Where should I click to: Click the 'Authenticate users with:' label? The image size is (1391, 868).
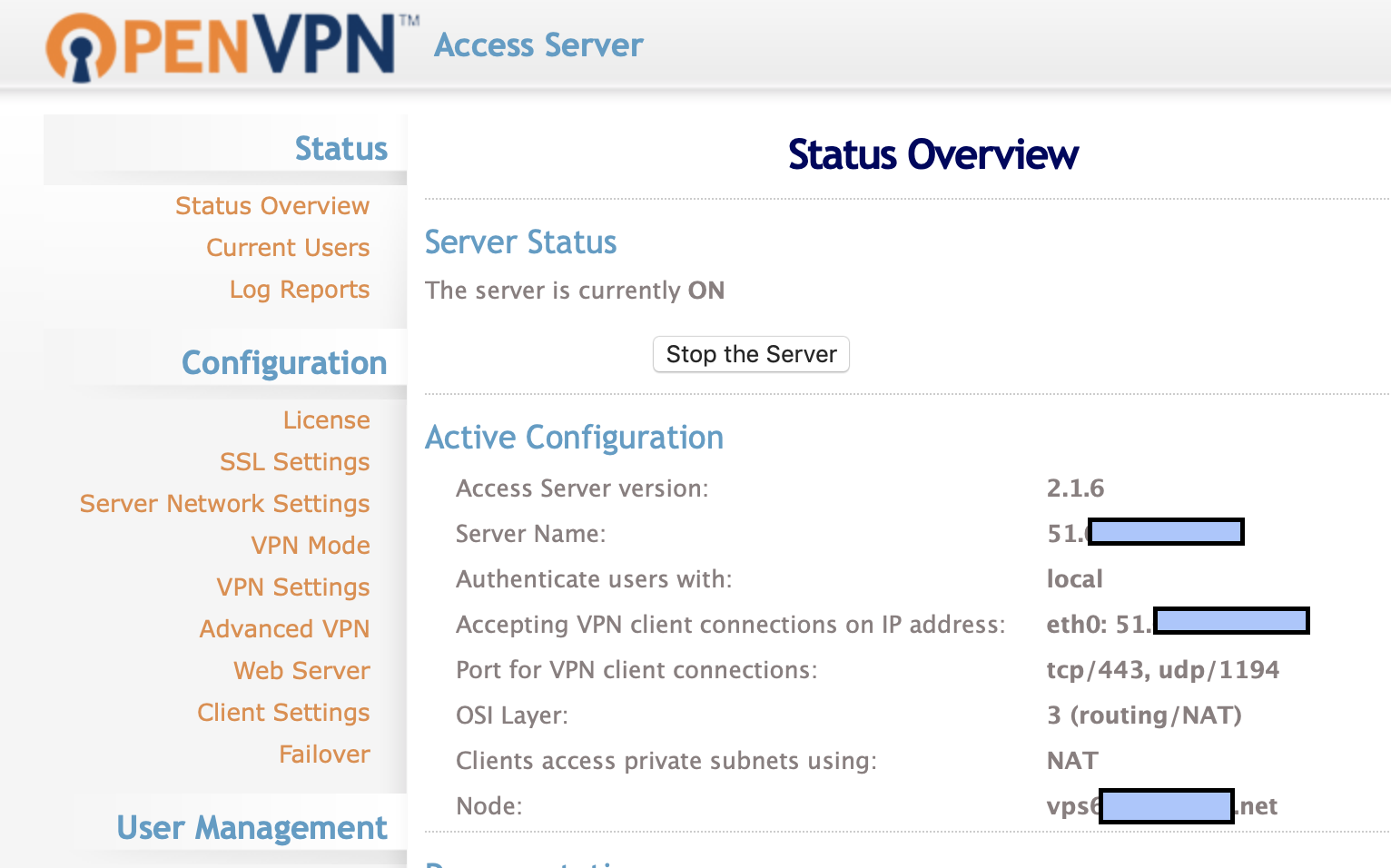594,579
